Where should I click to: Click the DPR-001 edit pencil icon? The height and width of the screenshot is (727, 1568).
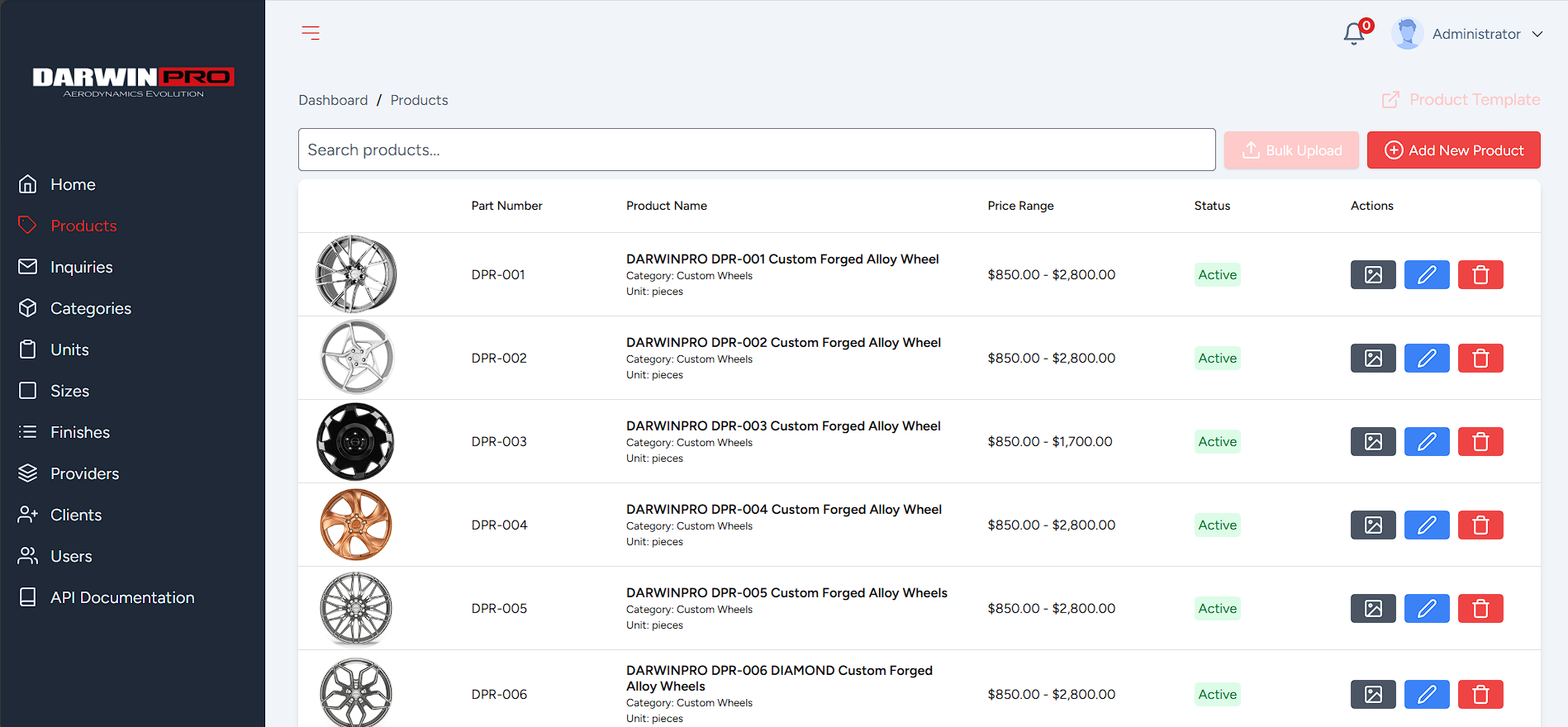point(1426,275)
